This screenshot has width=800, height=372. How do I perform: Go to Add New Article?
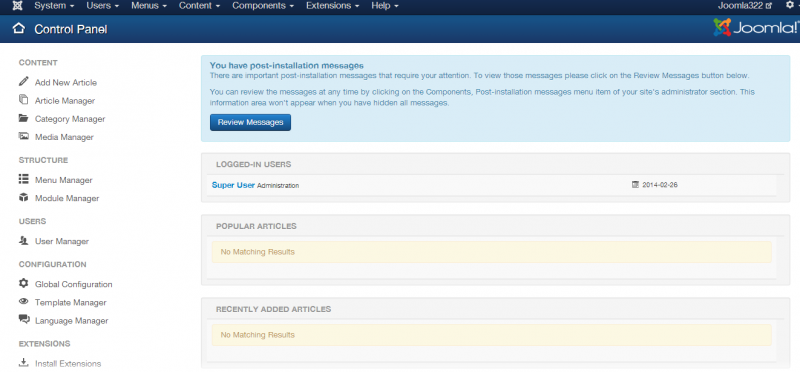66,82
